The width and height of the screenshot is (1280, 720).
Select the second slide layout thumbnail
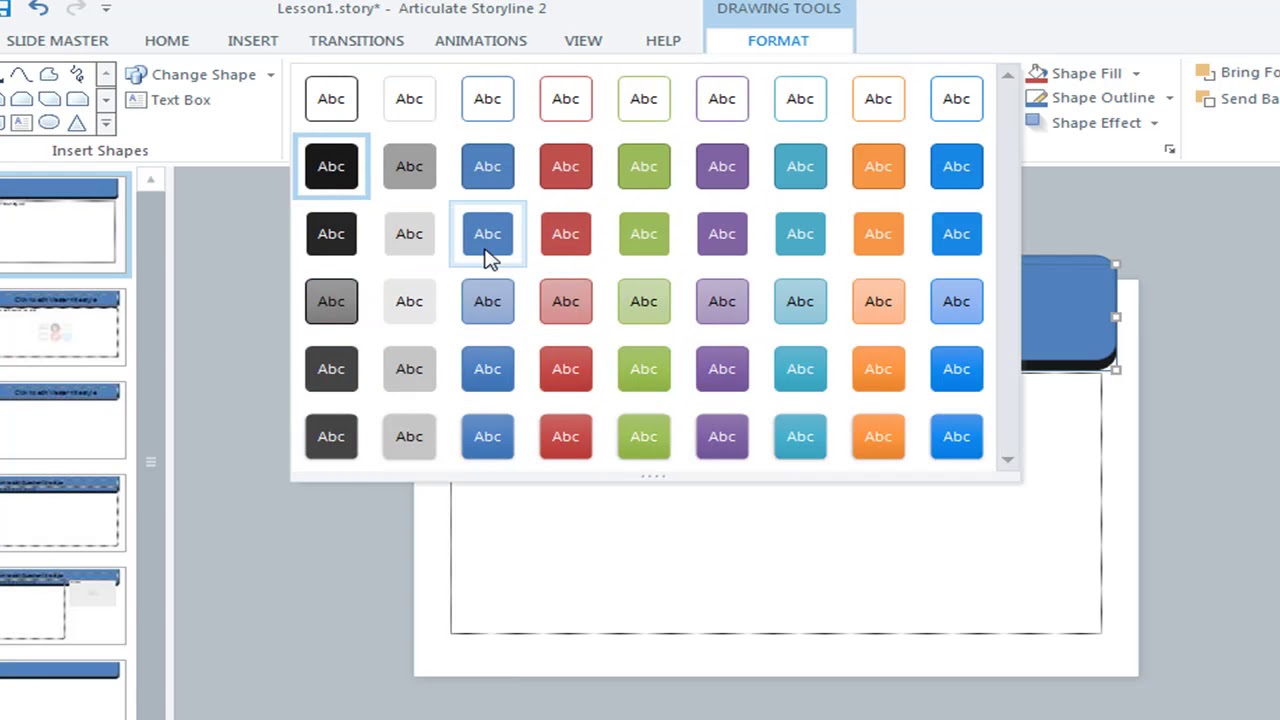(60, 325)
